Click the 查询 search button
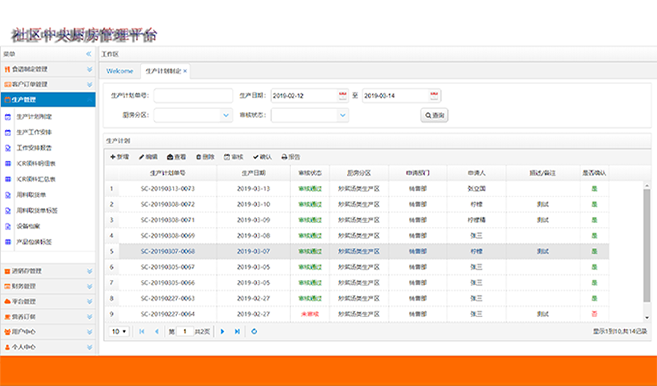 [x=434, y=115]
